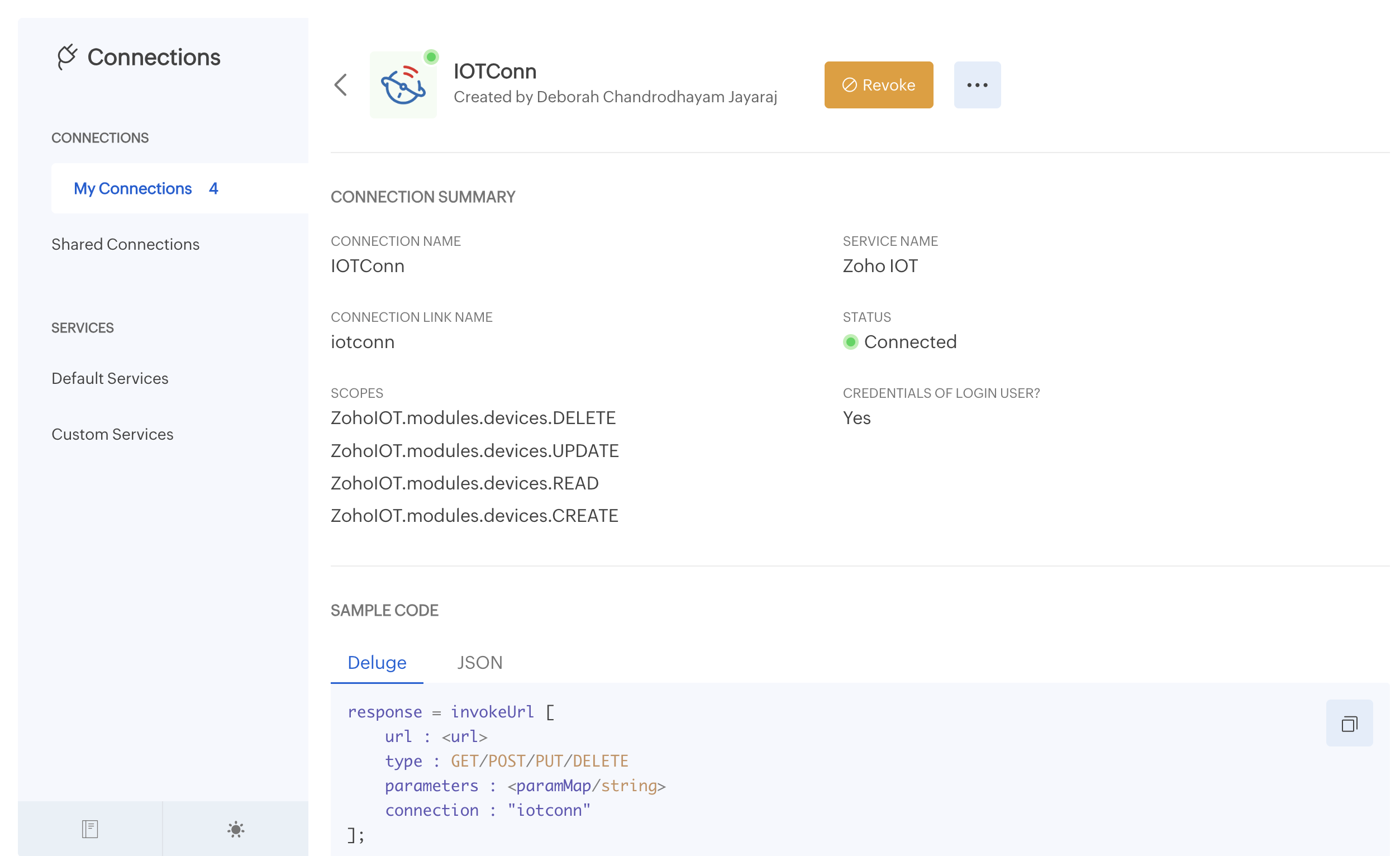Open the three-dot more options menu
The height and width of the screenshot is (856, 1400).
977,85
